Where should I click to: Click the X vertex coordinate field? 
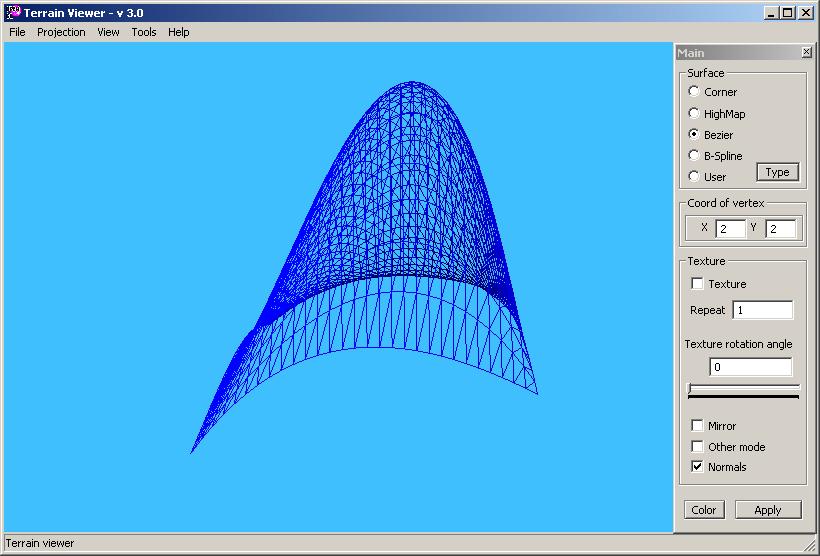[730, 229]
